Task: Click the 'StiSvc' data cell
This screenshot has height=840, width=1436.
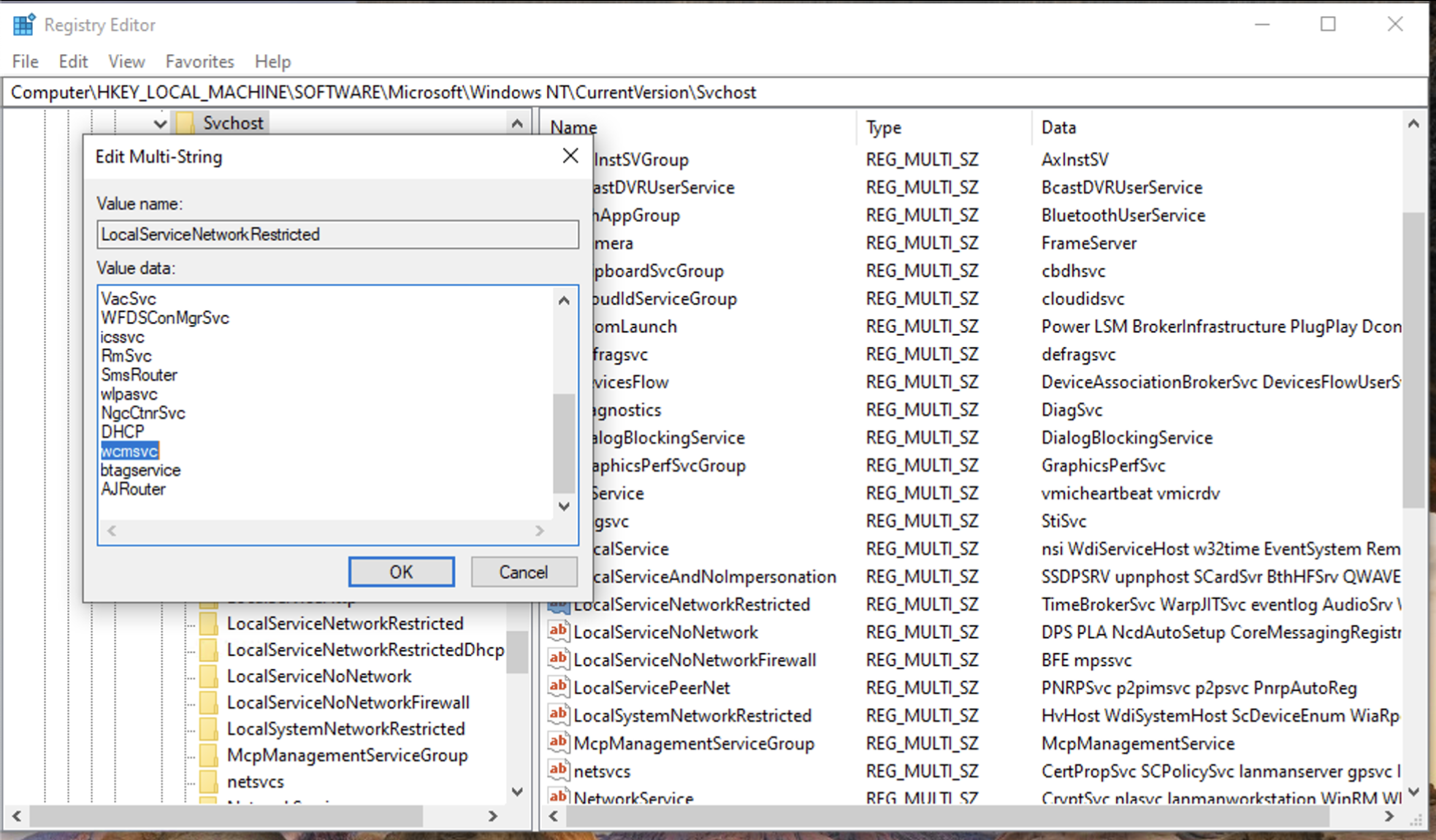Action: pyautogui.click(x=1063, y=521)
